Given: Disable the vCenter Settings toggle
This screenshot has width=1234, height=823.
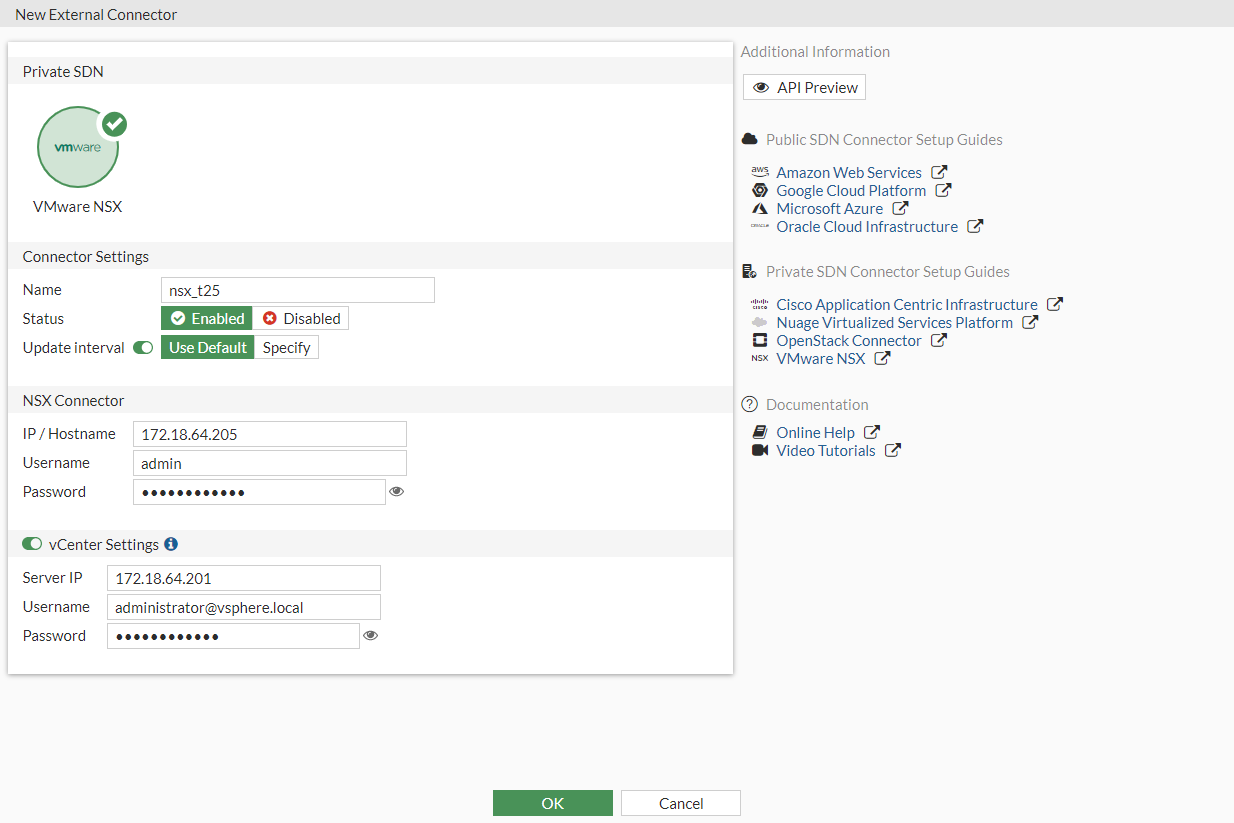Looking at the screenshot, I should pyautogui.click(x=33, y=544).
